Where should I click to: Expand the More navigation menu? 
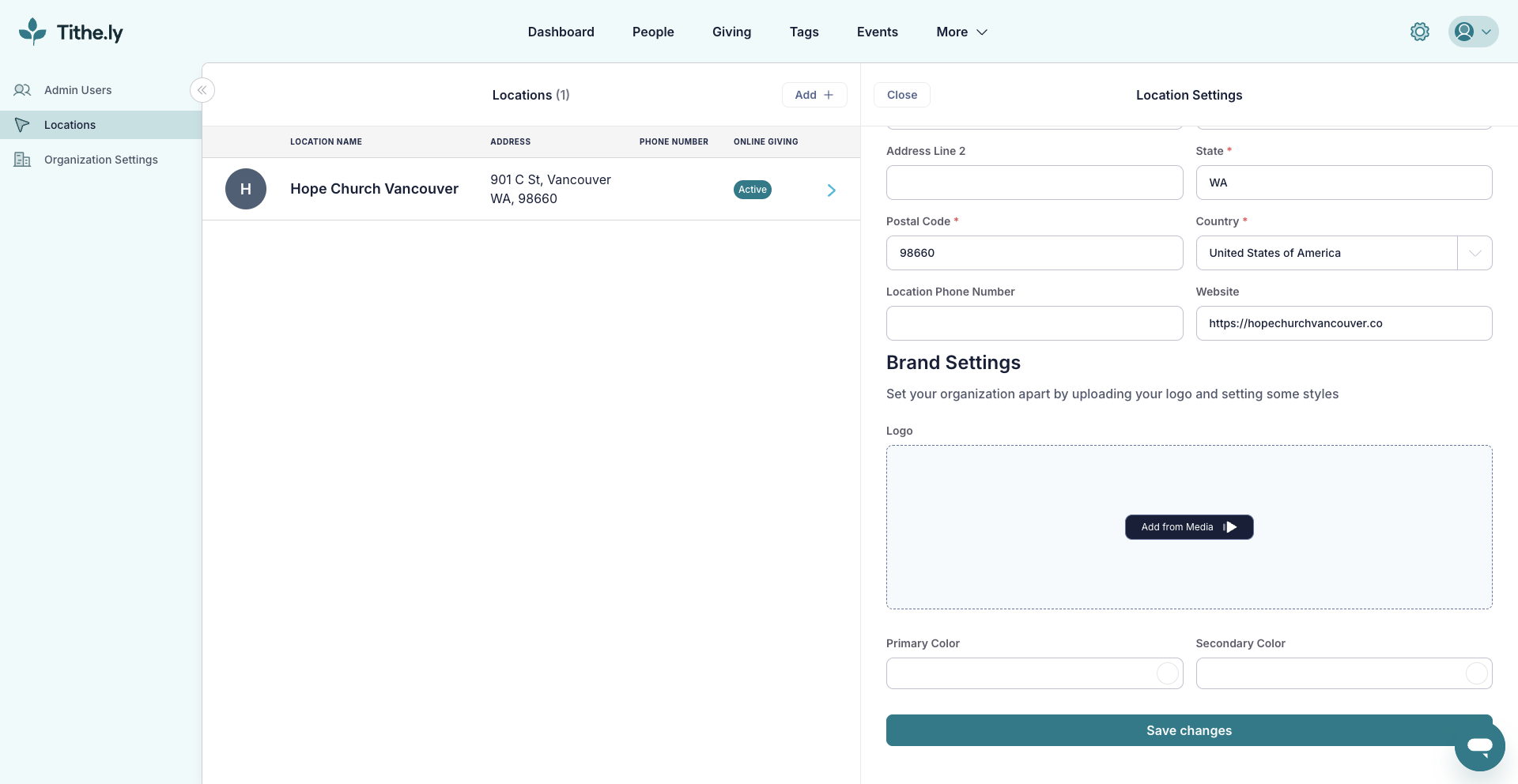pyautogui.click(x=961, y=32)
